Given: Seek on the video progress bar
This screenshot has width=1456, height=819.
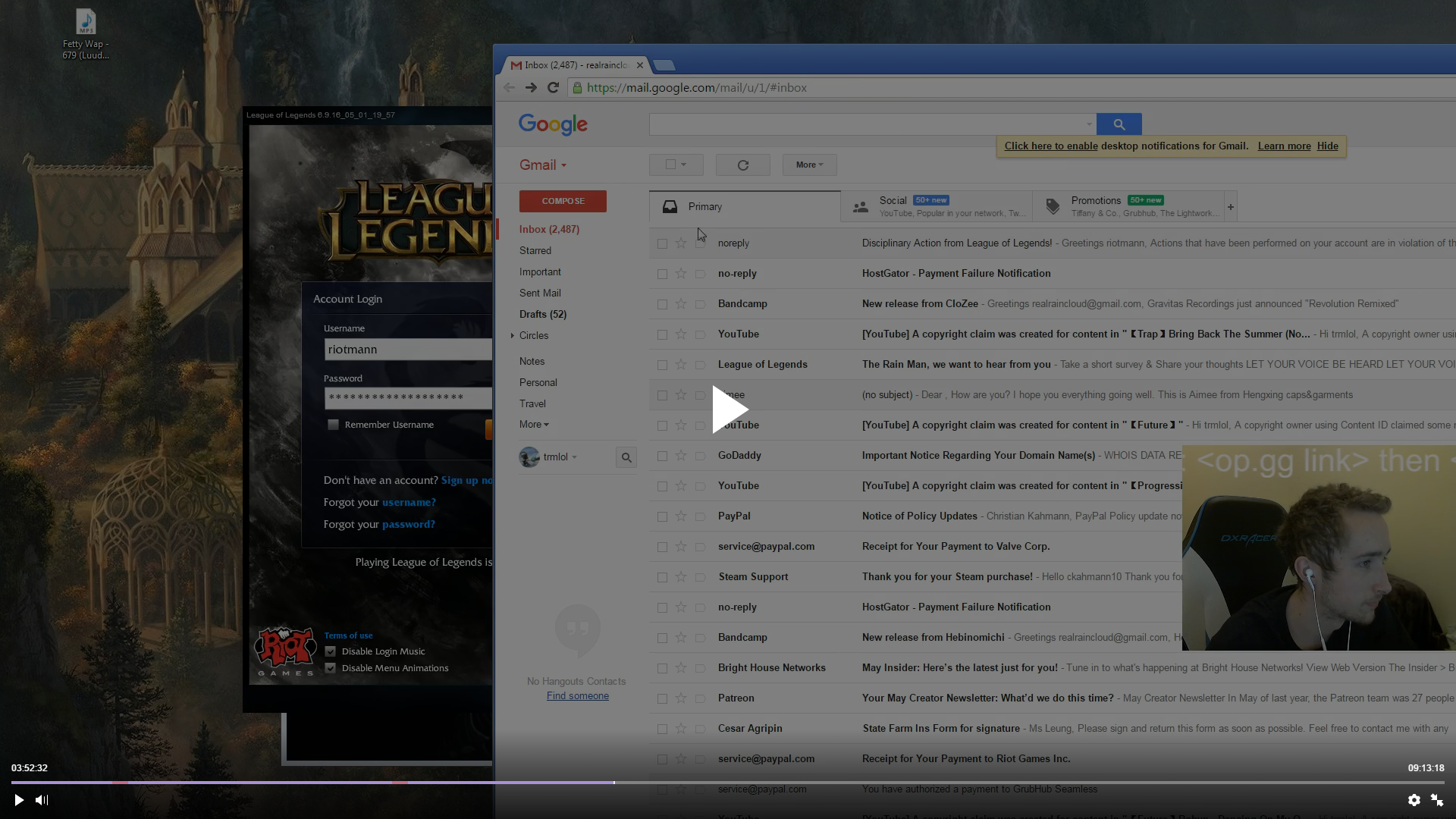Looking at the screenshot, I should (x=728, y=782).
